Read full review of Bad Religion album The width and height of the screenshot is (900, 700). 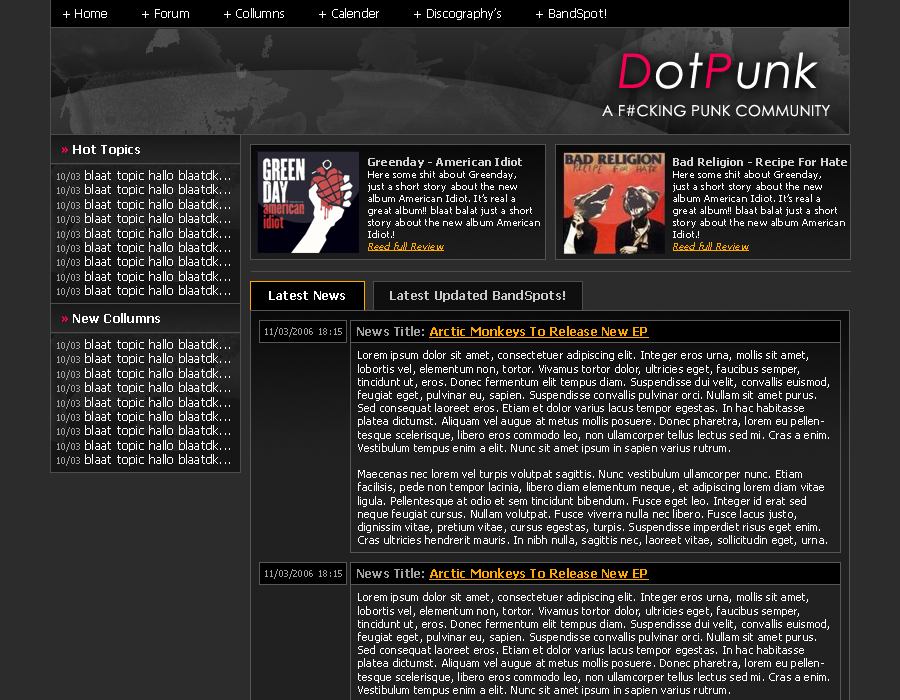[x=711, y=247]
